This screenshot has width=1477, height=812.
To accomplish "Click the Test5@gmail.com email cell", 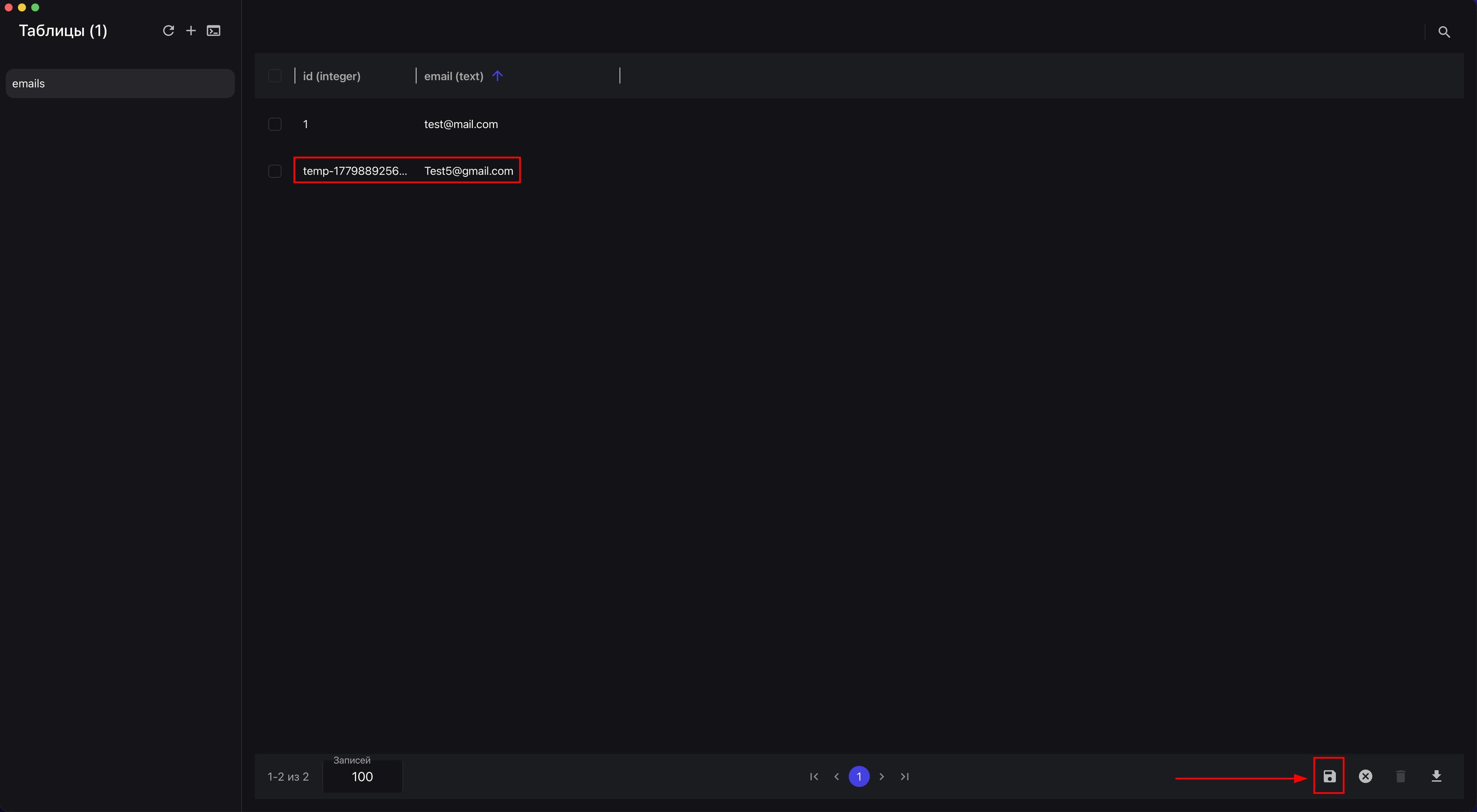I will 468,171.
